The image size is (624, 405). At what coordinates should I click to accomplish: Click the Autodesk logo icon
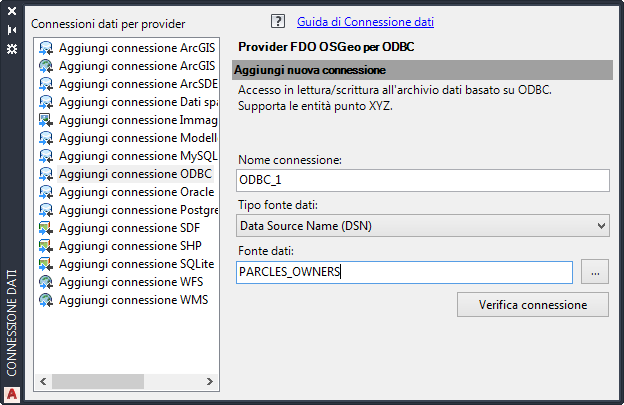pos(12,393)
